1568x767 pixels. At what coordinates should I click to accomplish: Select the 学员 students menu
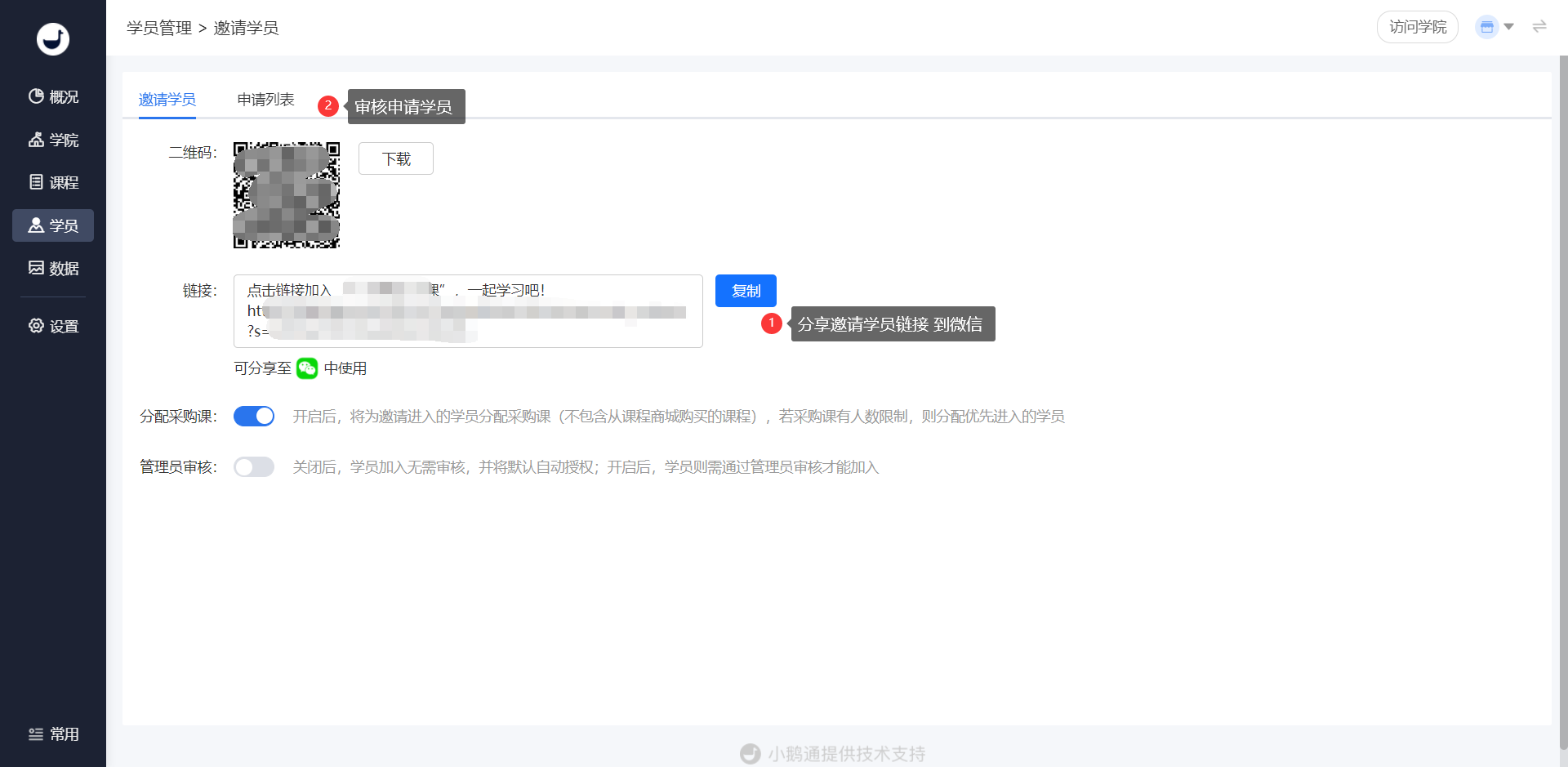point(53,225)
